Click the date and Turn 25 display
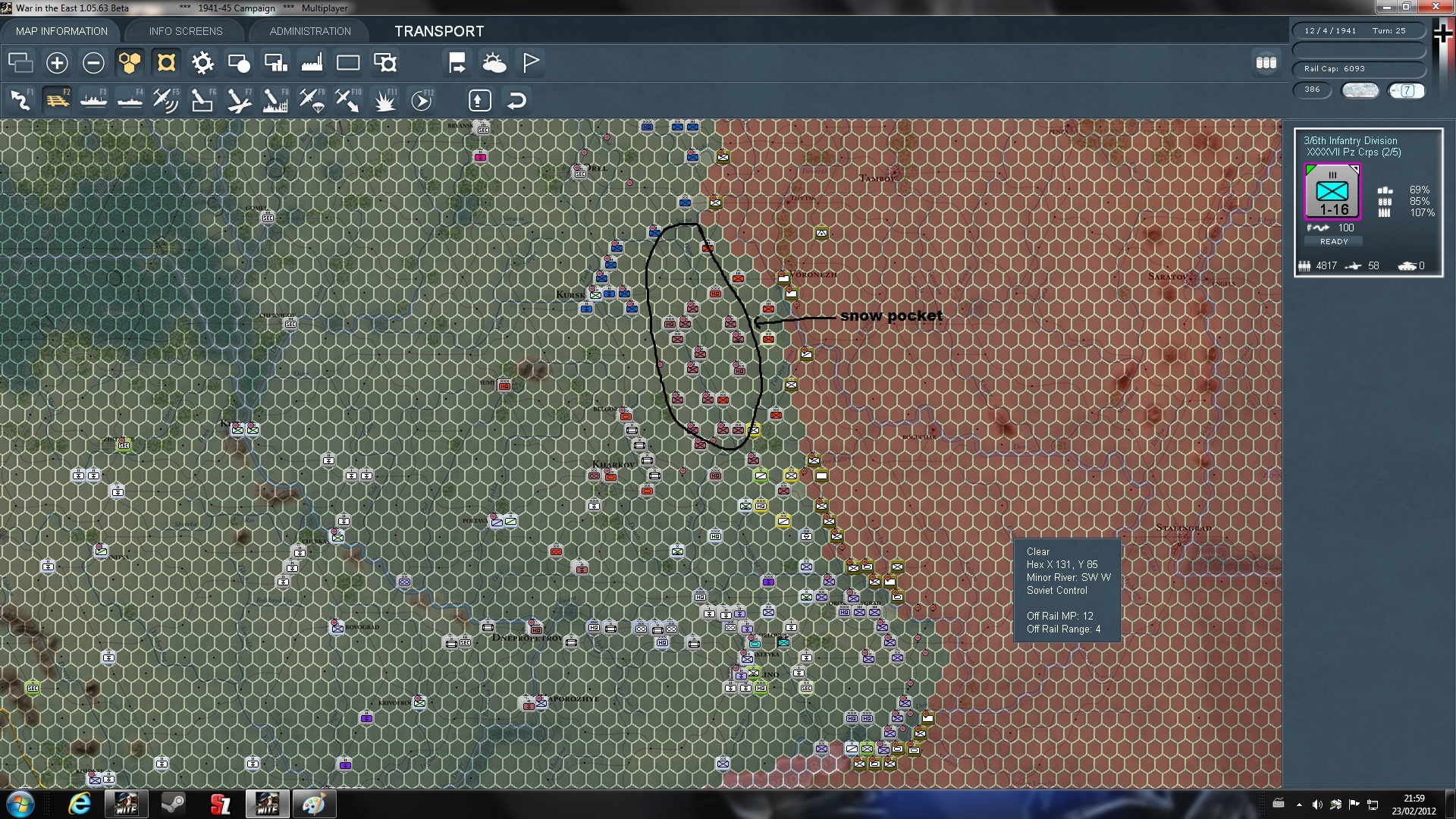Image resolution: width=1456 pixels, height=819 pixels. coord(1358,31)
